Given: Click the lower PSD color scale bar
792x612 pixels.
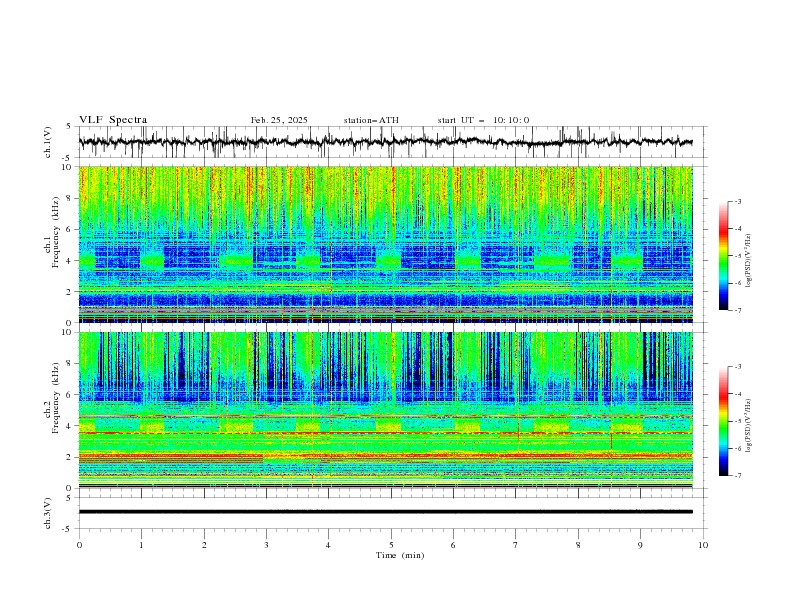Looking at the screenshot, I should [x=723, y=421].
